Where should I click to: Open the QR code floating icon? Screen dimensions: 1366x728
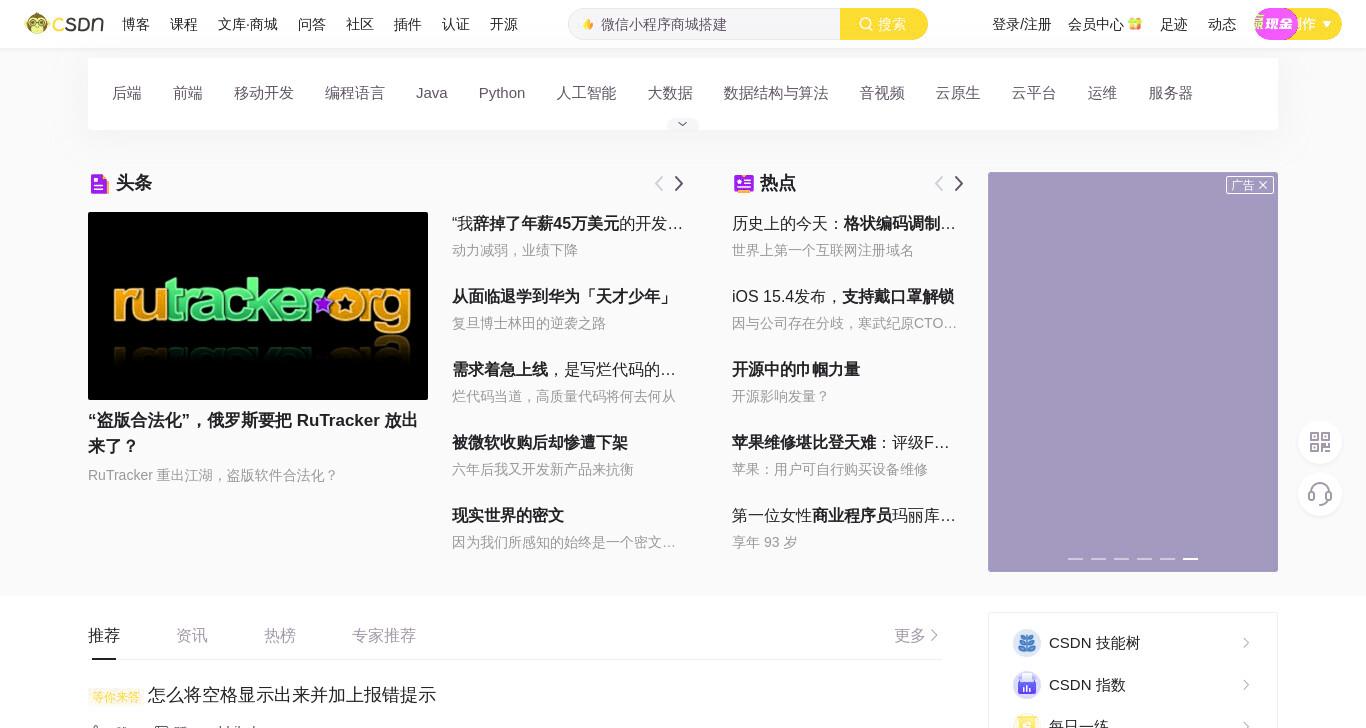1320,442
